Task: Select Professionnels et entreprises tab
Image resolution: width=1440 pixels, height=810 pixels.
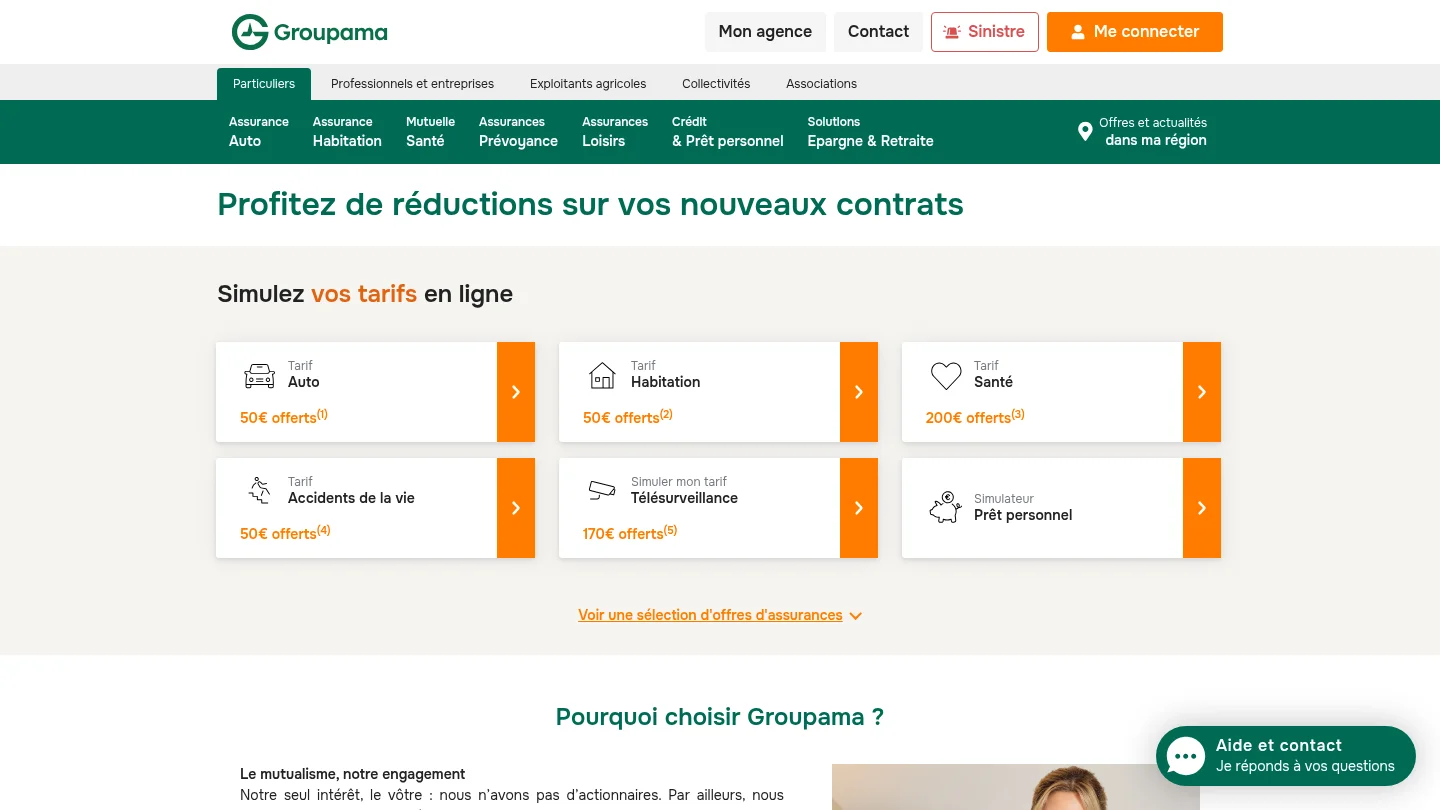Action: tap(412, 84)
